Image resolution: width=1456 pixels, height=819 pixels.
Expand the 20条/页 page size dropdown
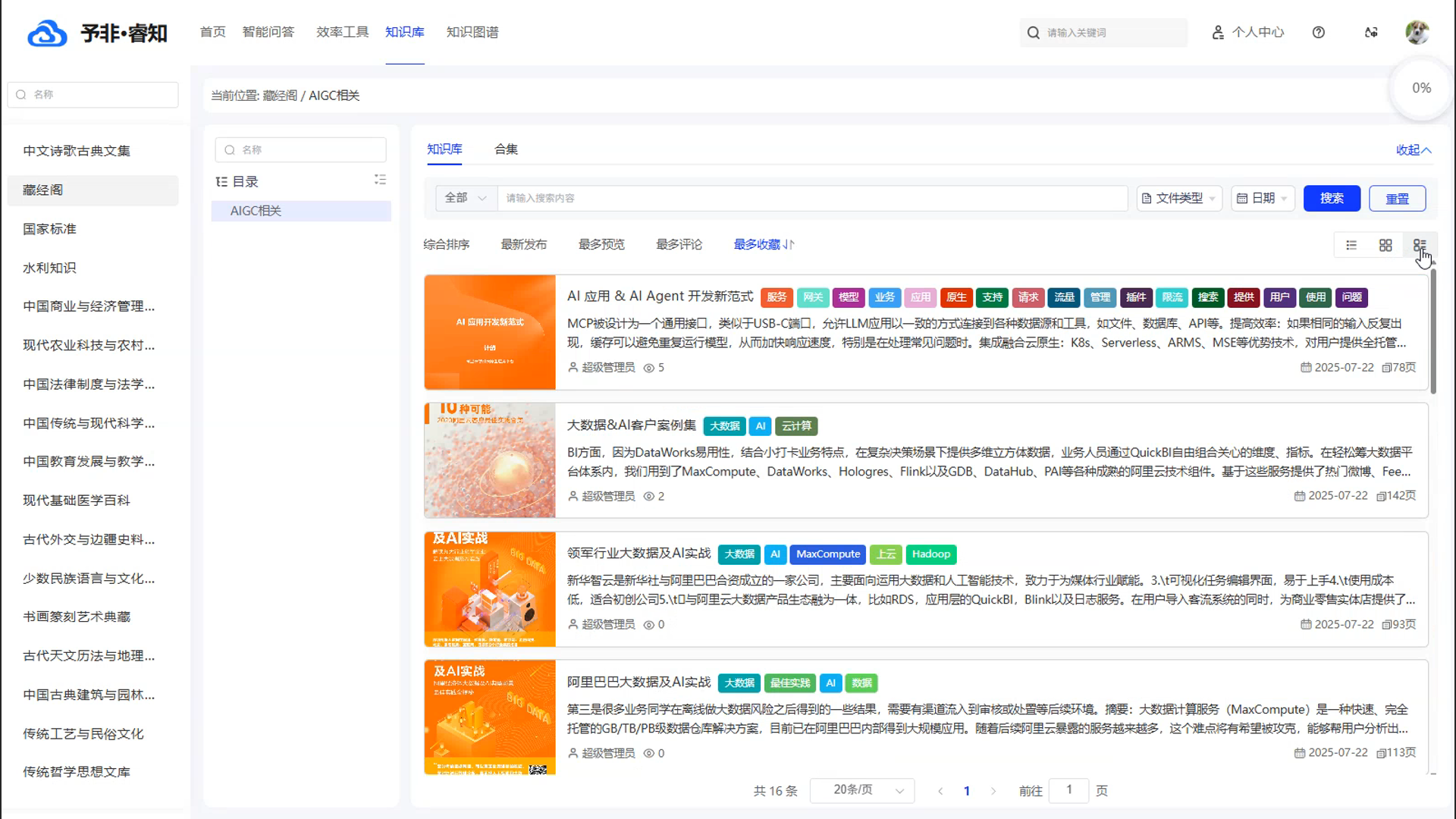862,790
